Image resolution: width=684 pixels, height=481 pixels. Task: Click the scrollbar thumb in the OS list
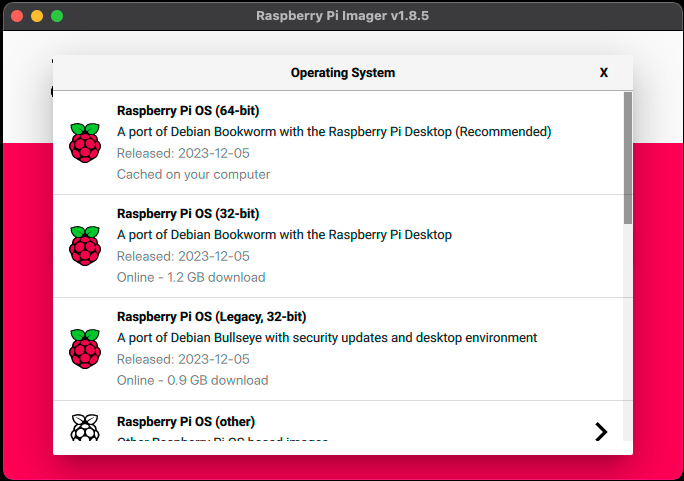pos(627,155)
